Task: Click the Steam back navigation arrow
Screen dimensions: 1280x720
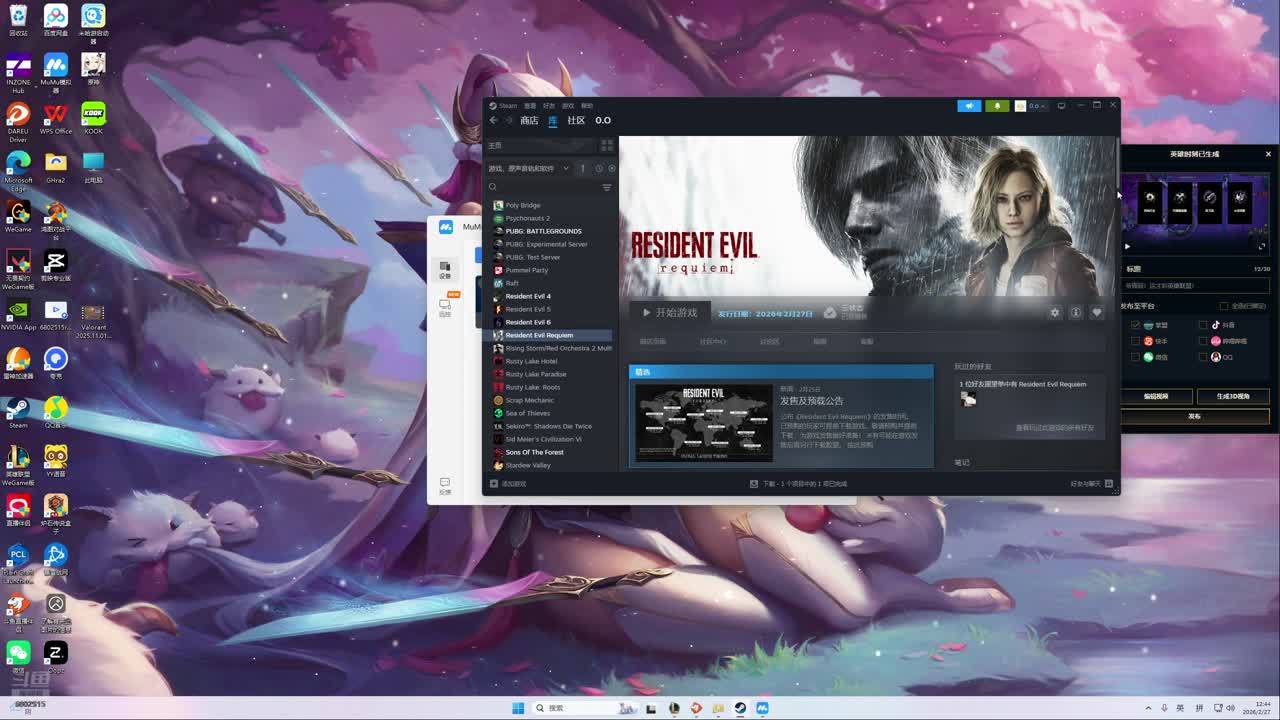Action: point(493,121)
